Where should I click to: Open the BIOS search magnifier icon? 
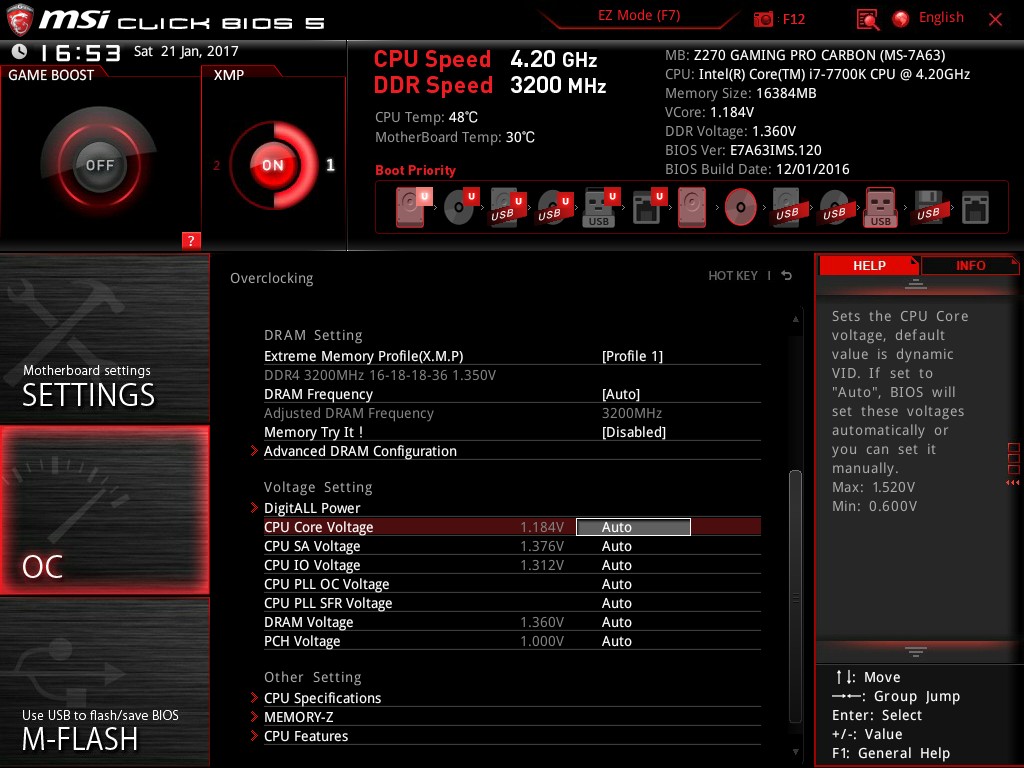tap(867, 20)
